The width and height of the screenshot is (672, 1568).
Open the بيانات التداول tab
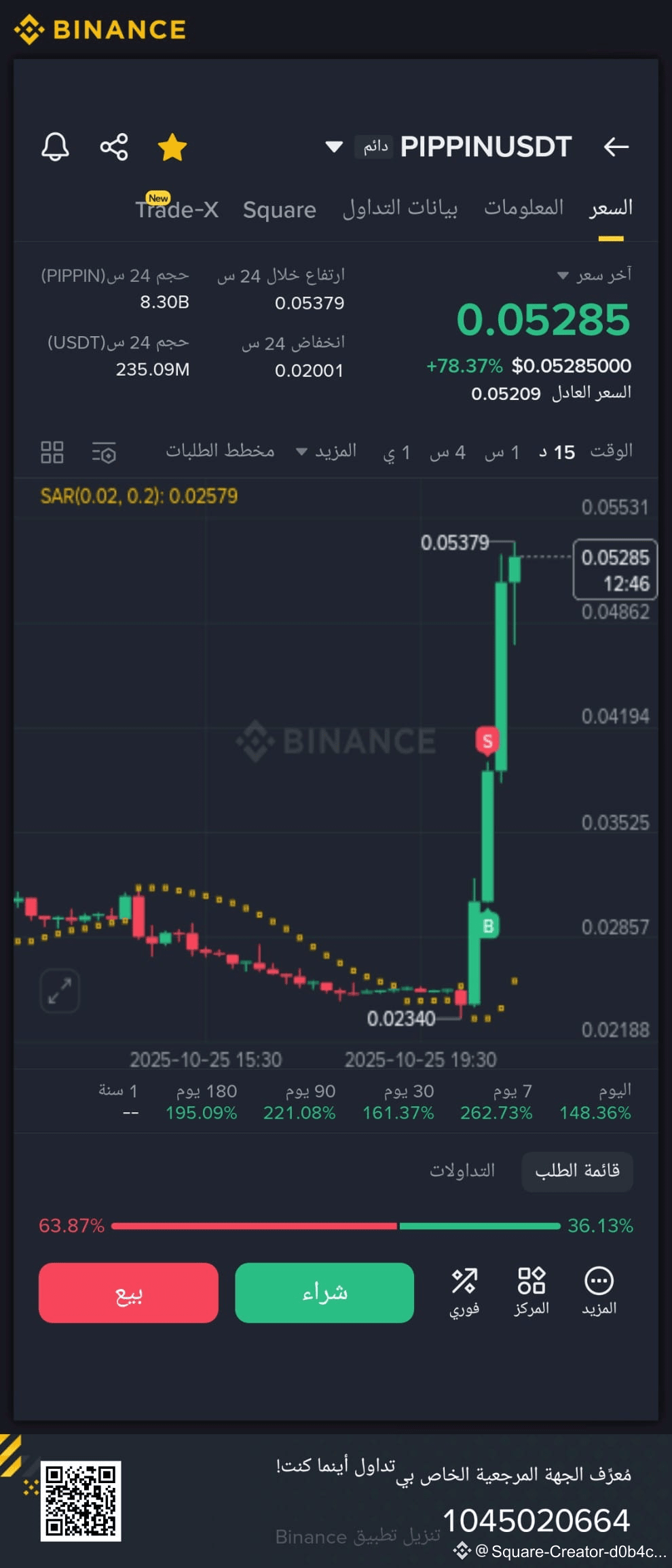[x=400, y=208]
